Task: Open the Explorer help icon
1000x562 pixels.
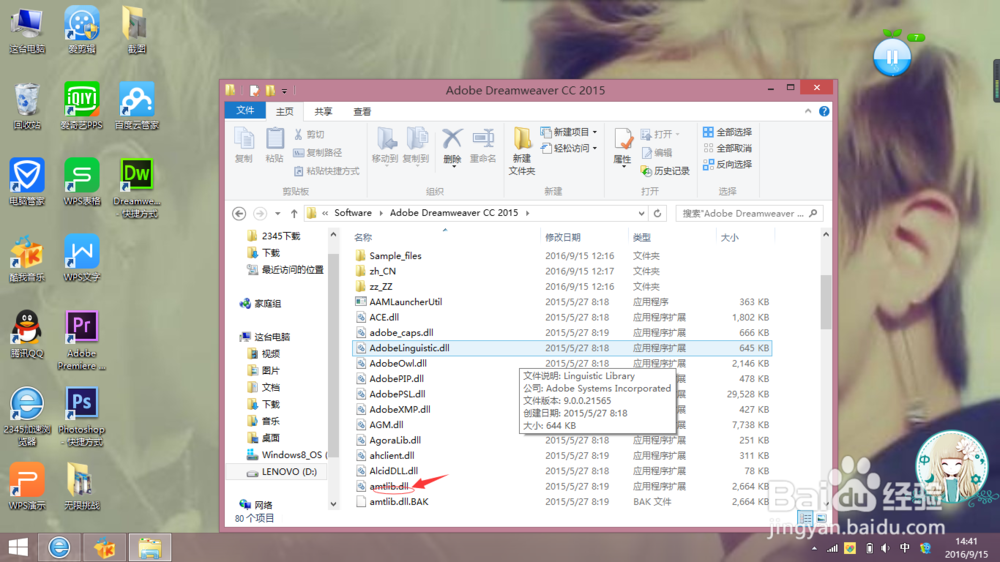Action: [824, 111]
